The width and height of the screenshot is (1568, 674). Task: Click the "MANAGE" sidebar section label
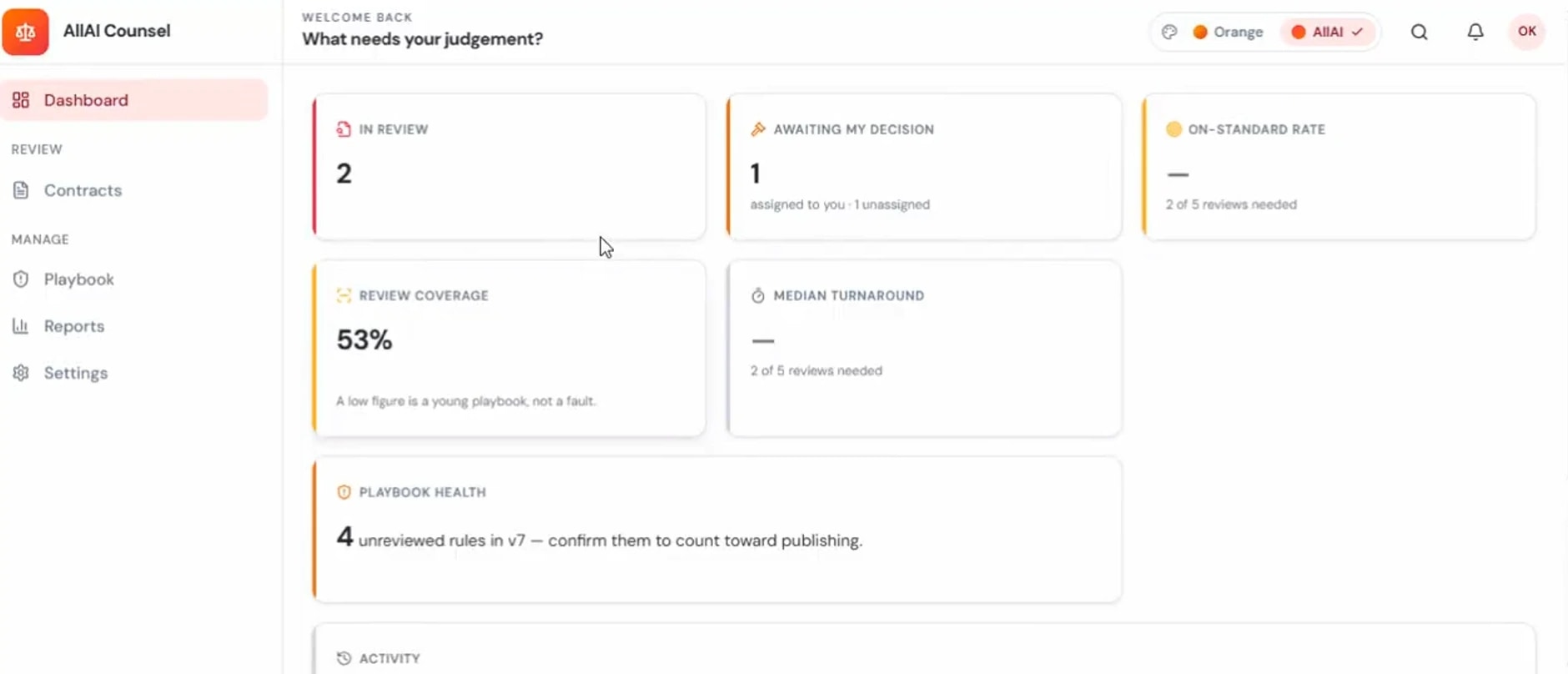[x=40, y=239]
